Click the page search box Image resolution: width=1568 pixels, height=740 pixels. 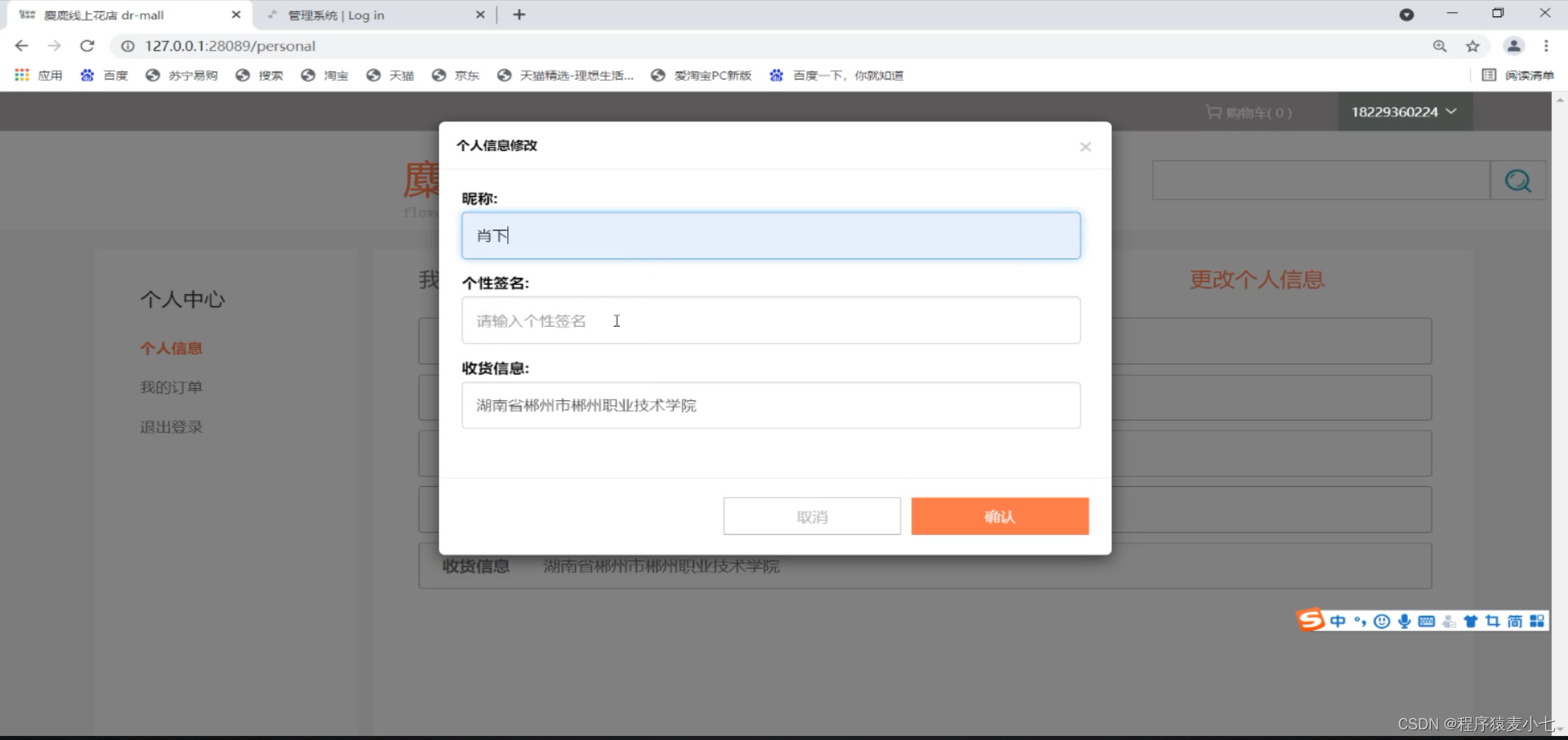pyautogui.click(x=1321, y=181)
